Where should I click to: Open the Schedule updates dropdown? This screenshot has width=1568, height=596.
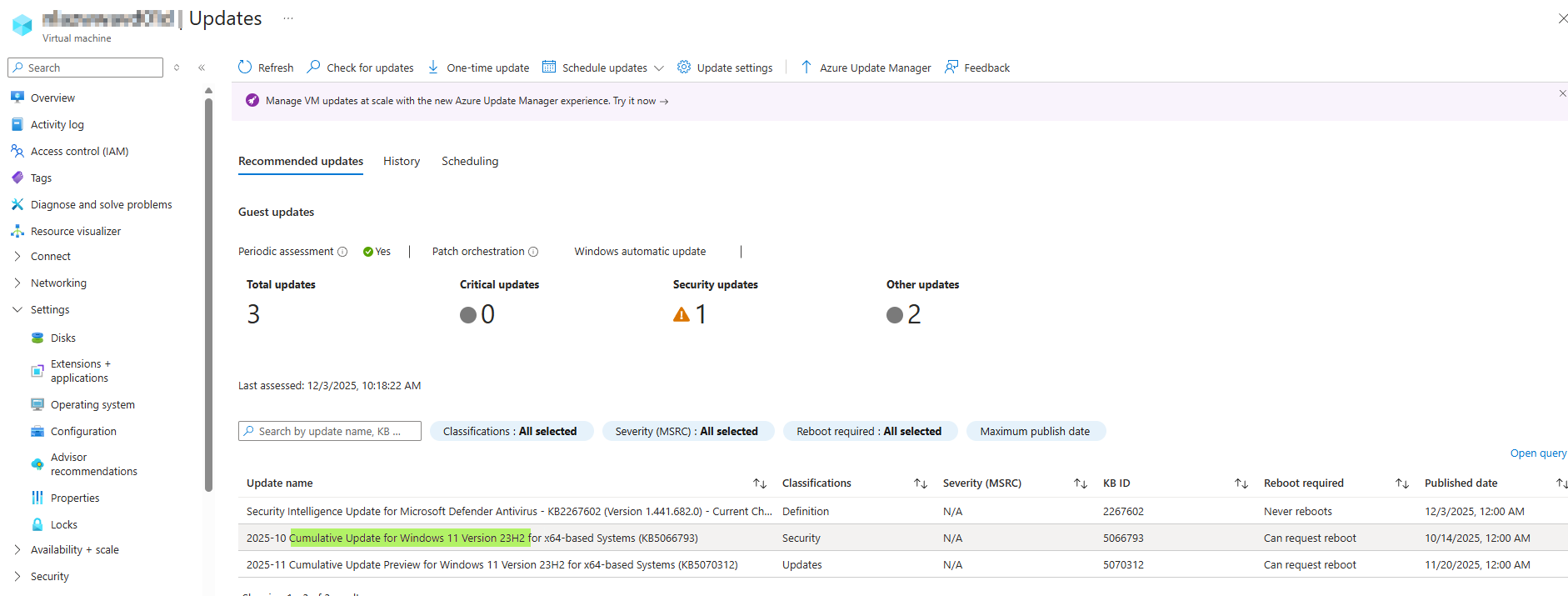pos(602,68)
